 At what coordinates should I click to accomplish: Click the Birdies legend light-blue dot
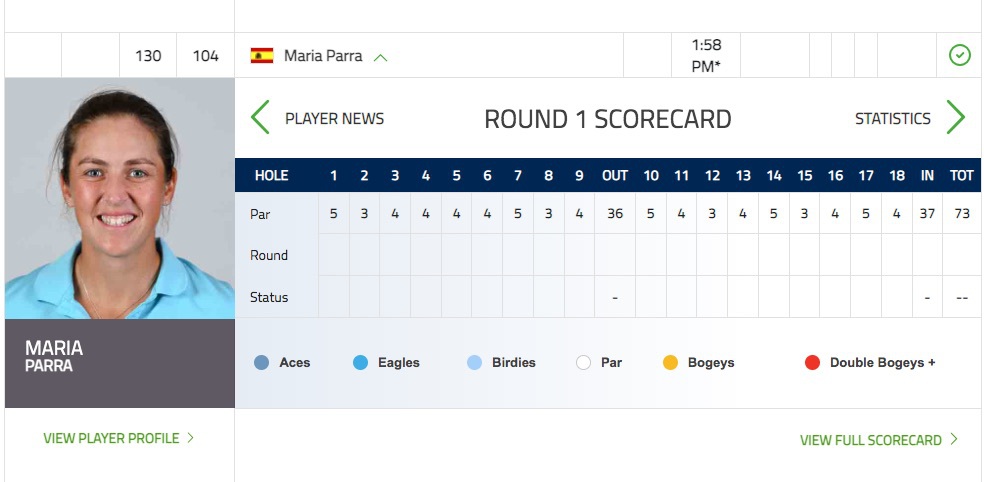[475, 363]
